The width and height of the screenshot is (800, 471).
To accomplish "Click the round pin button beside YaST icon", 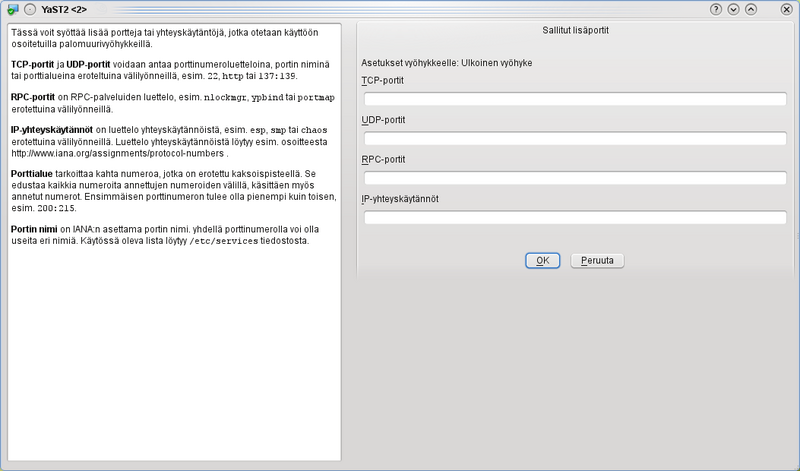I will click(x=29, y=9).
